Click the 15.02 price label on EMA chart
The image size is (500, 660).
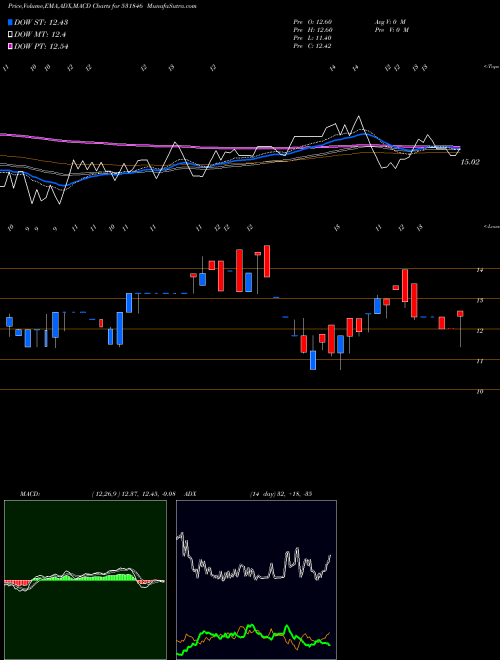click(470, 162)
